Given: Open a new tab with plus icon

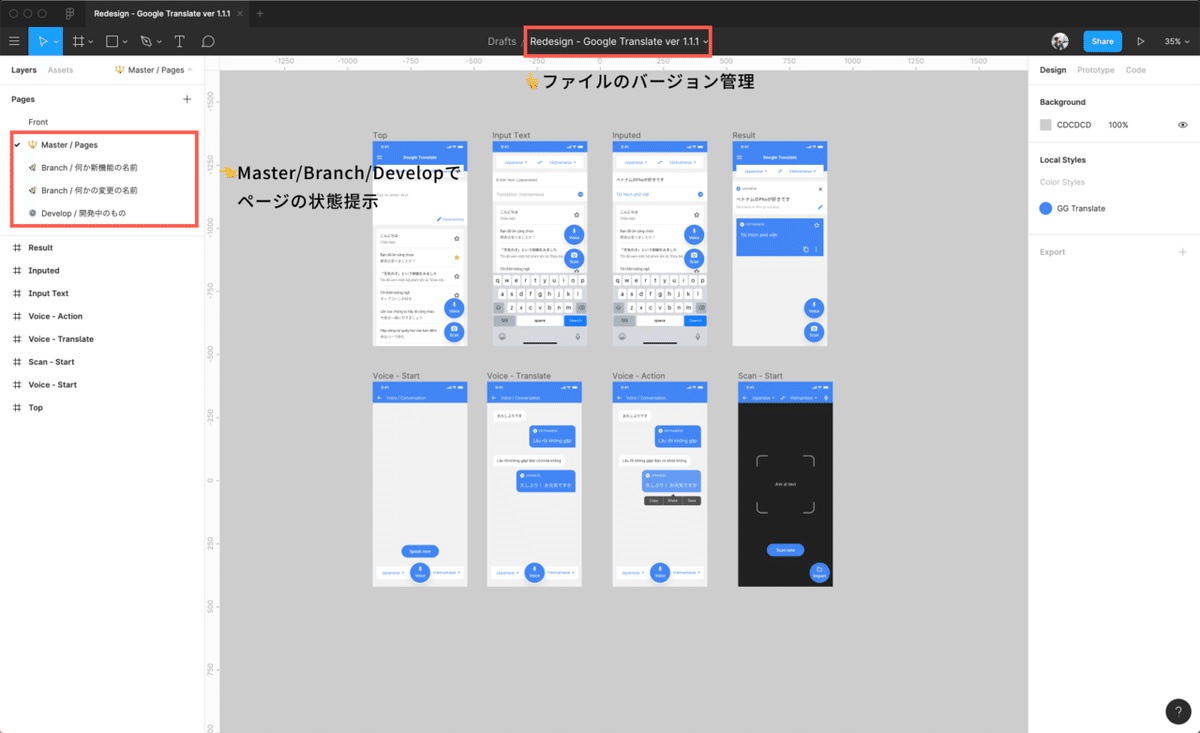Looking at the screenshot, I should coord(260,14).
